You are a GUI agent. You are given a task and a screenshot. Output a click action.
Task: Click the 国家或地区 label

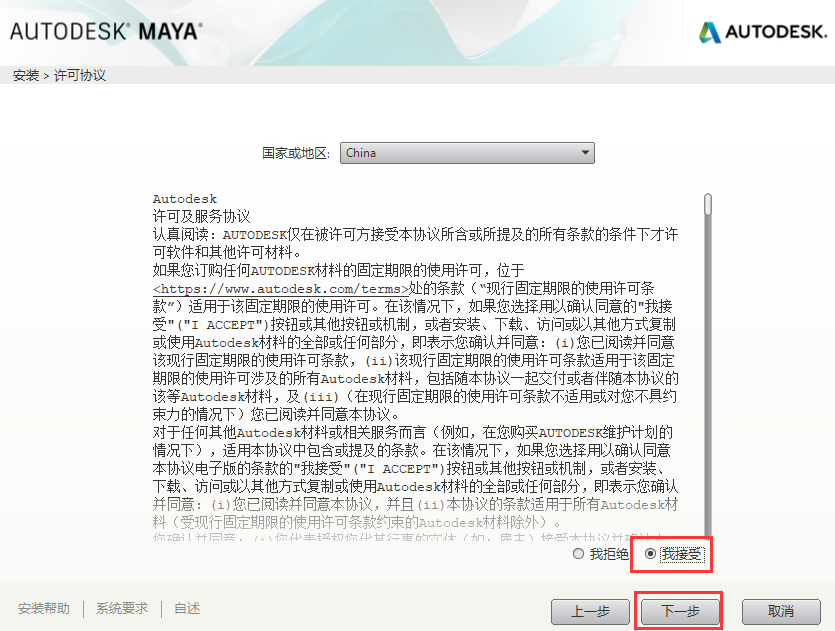coord(296,153)
